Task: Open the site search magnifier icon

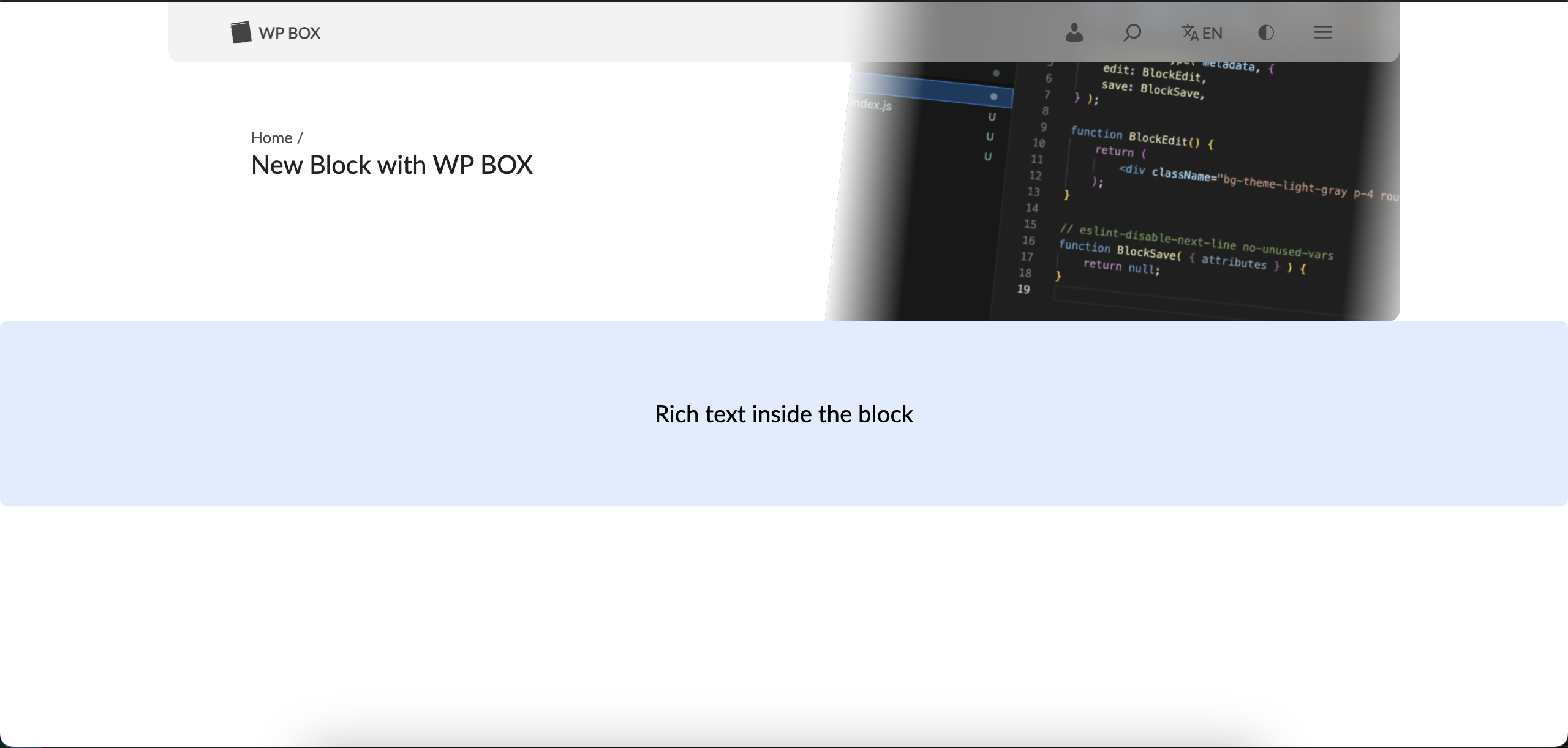Action: [x=1132, y=32]
